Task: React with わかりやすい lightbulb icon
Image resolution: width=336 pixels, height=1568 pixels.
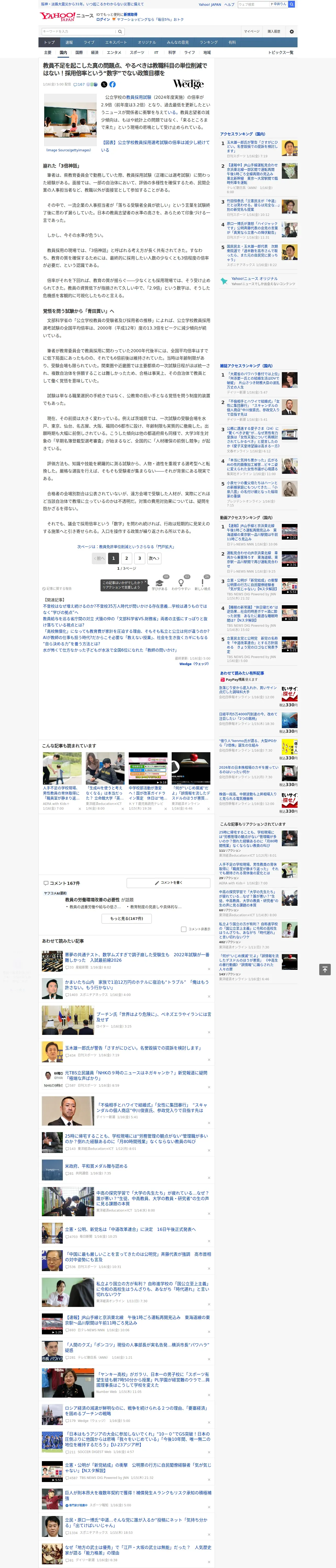Action: (x=181, y=583)
